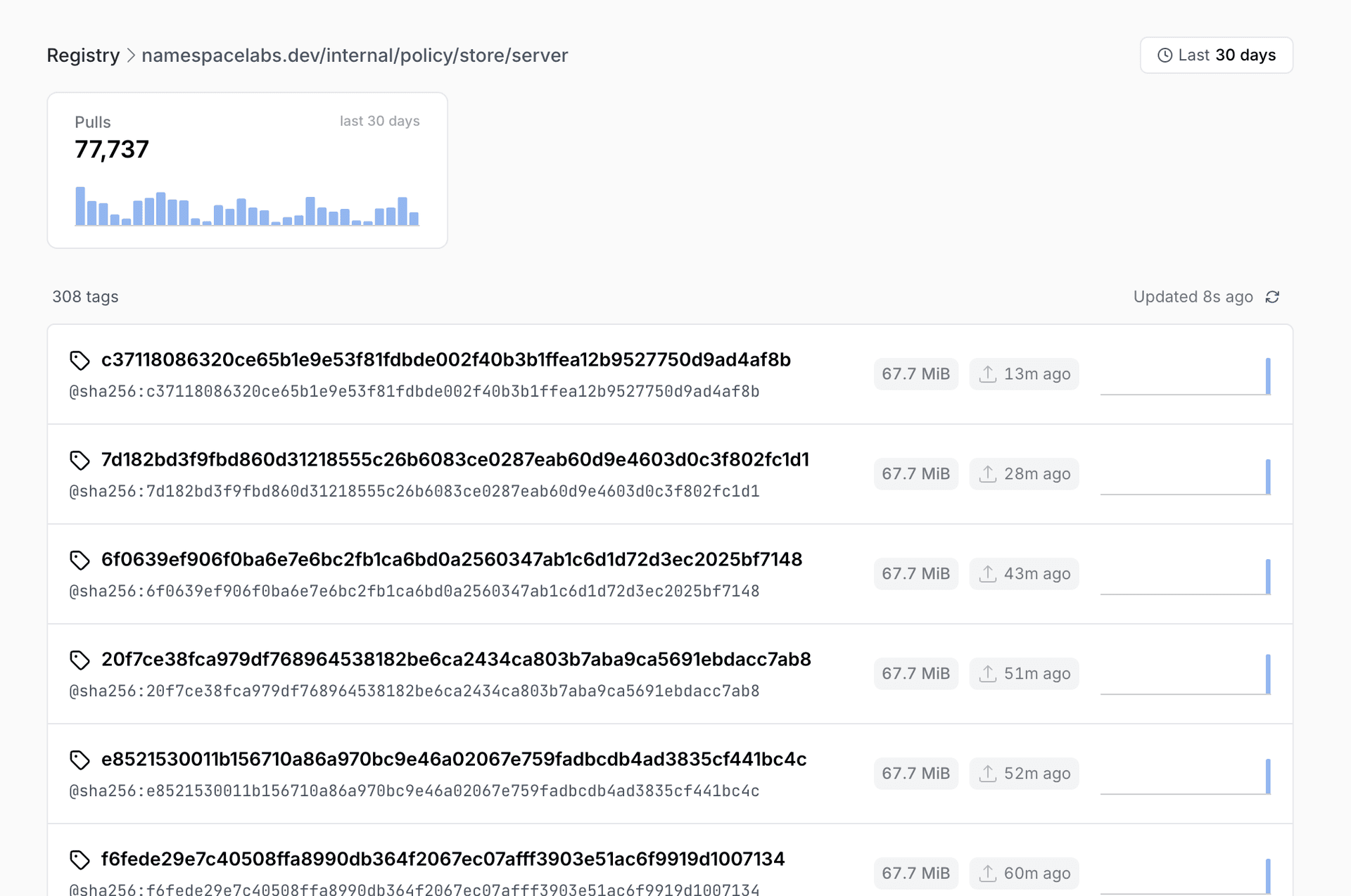Open namespacelabs.dev/internal/policy/store/server breadcrumb
This screenshot has width=1351, height=896.
click(355, 55)
